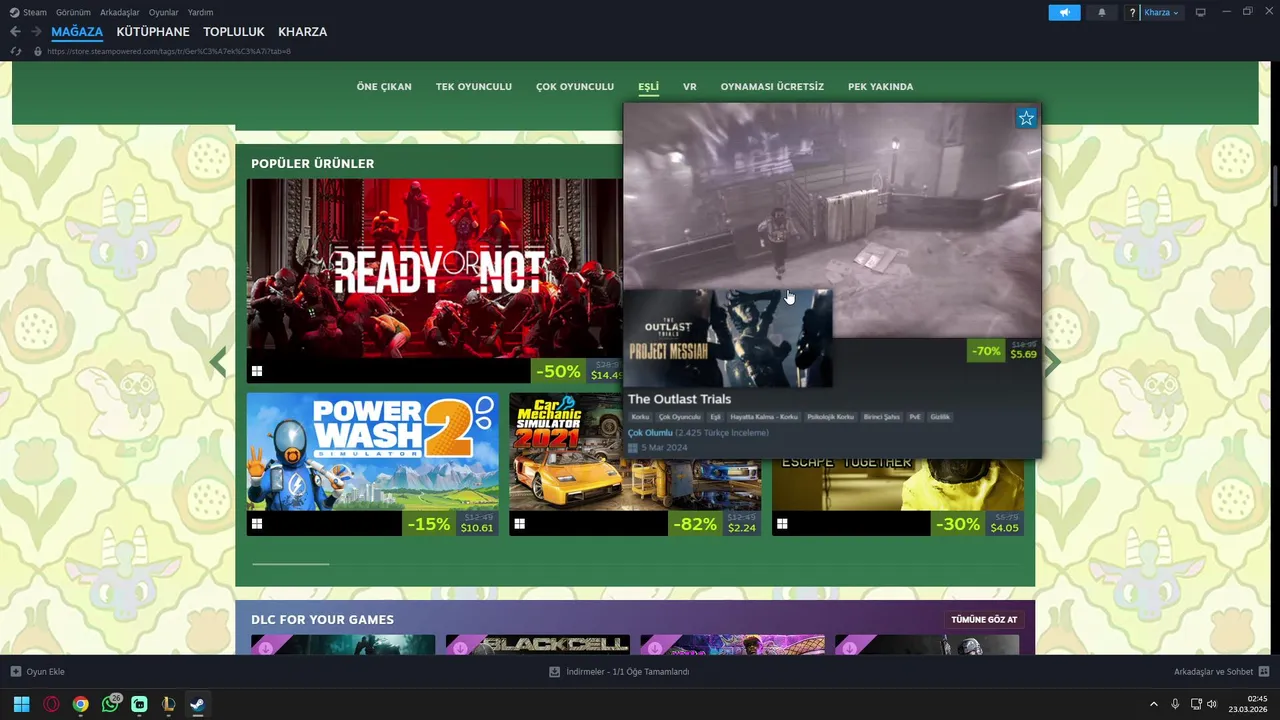Click the Steam announcements megaphone icon
Screen dimensions: 1280x720
click(1064, 12)
